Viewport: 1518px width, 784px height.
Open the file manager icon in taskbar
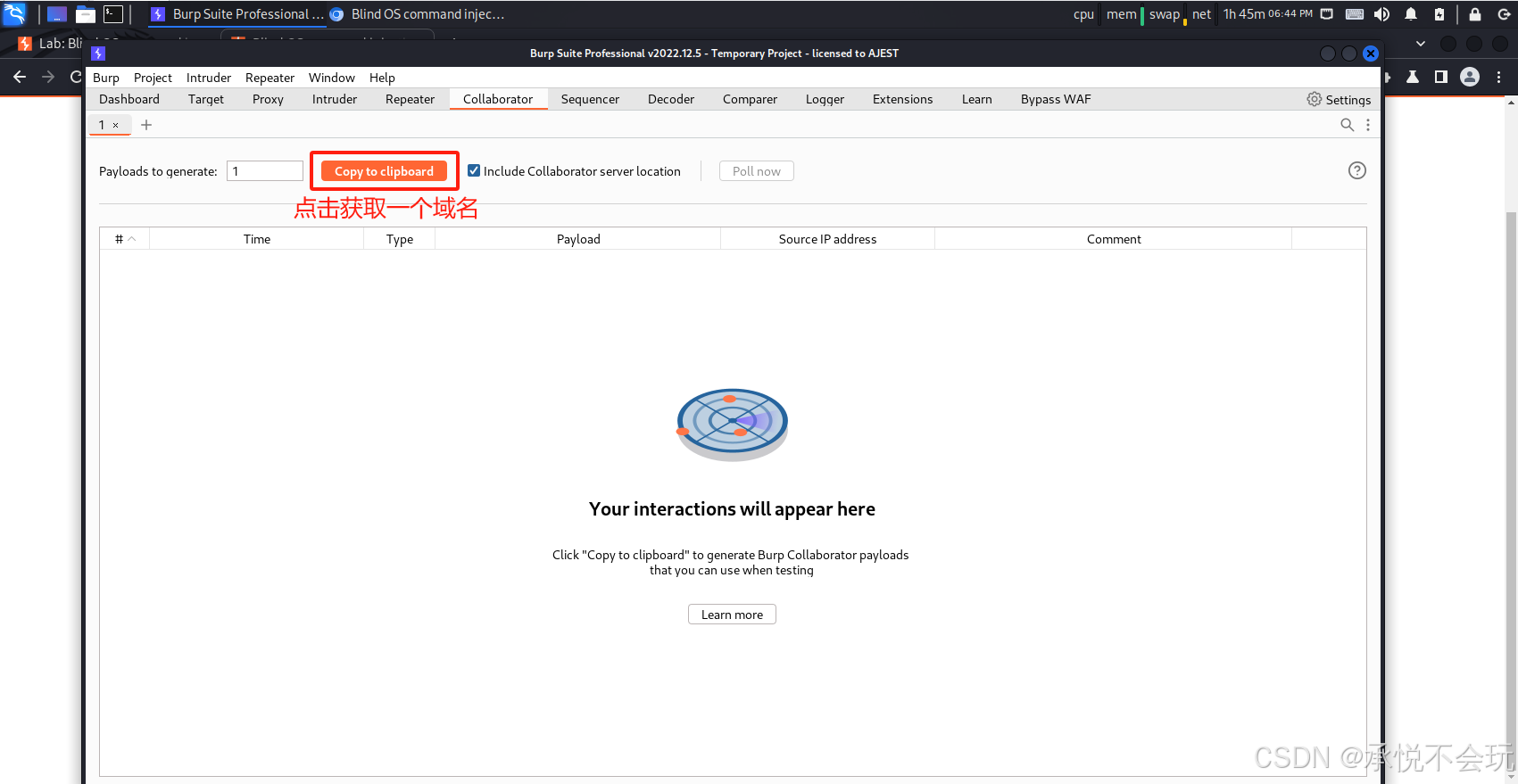click(x=86, y=13)
